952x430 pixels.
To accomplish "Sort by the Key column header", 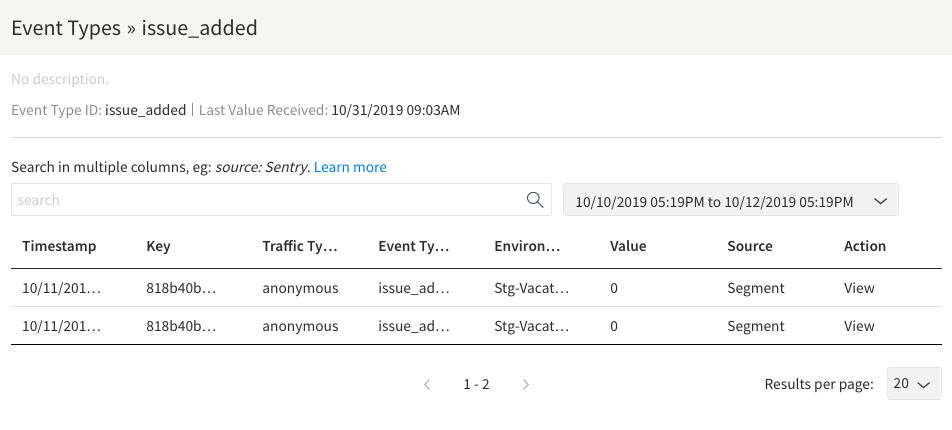I will [158, 246].
